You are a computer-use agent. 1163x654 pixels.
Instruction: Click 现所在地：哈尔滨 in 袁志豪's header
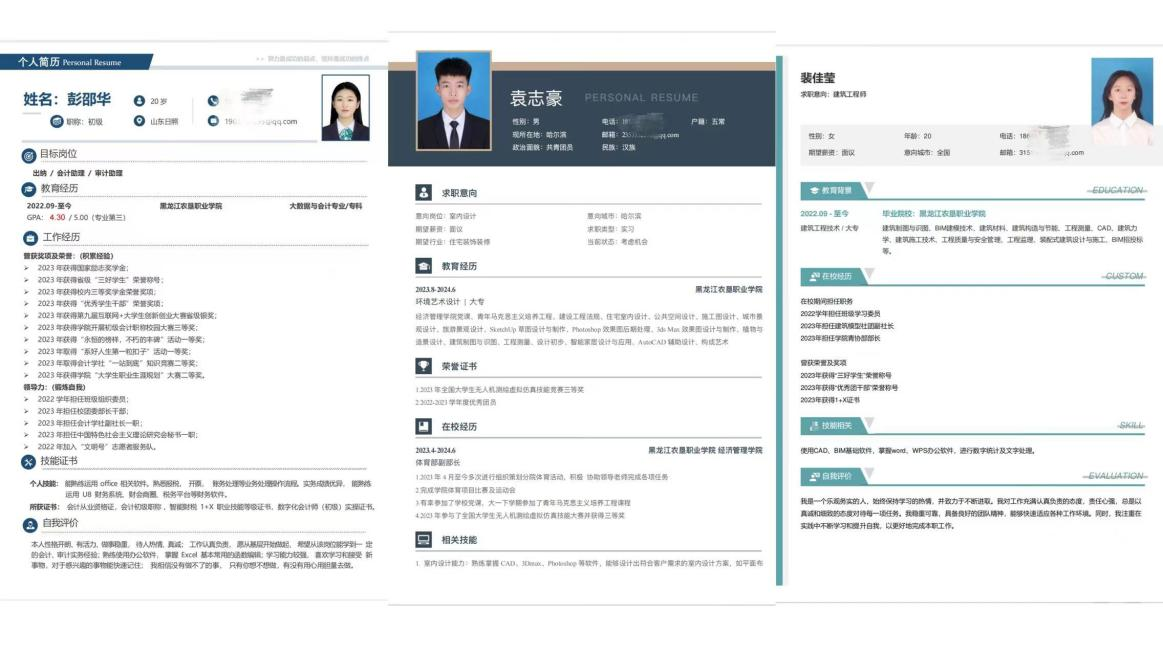pyautogui.click(x=539, y=135)
